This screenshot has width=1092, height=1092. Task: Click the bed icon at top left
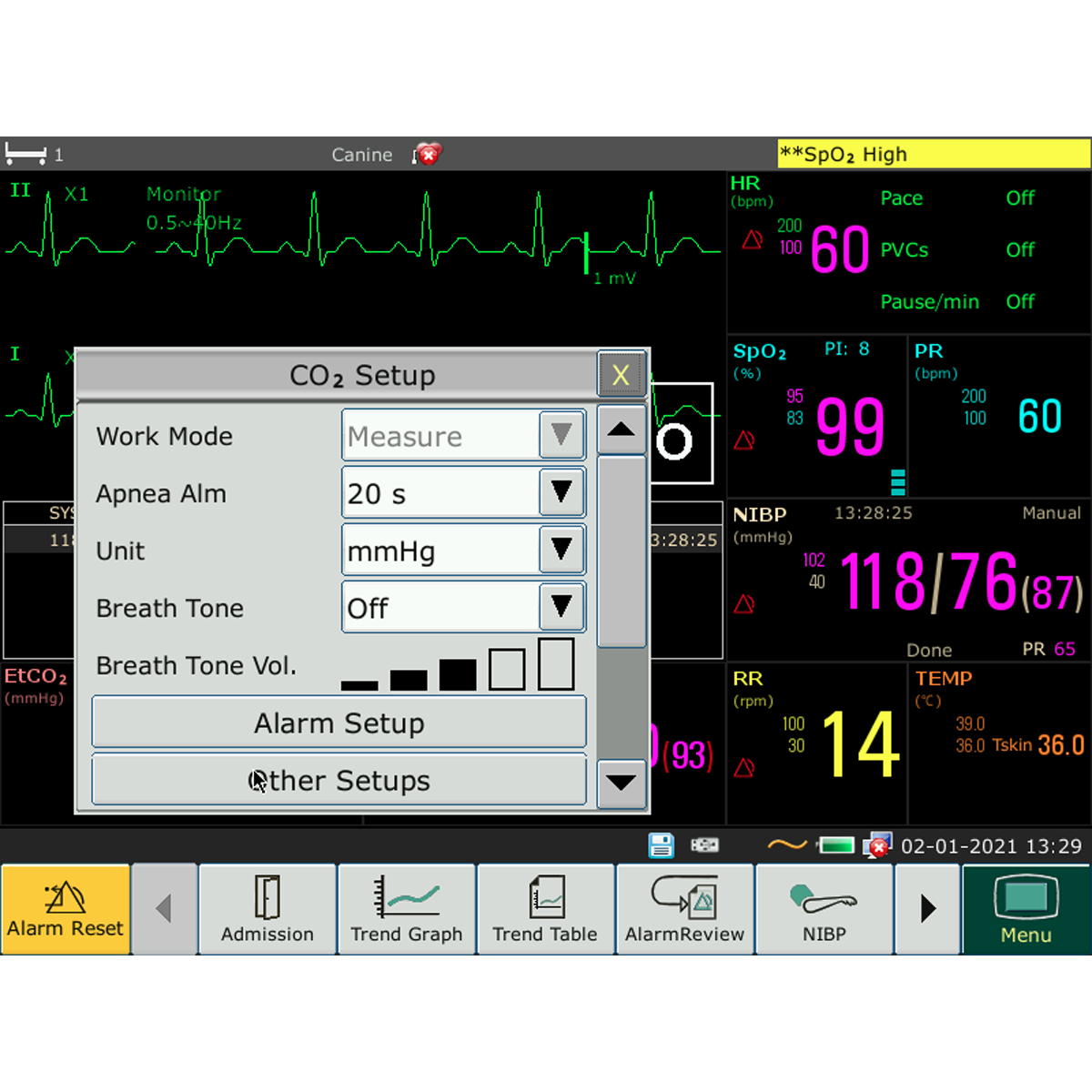tap(25, 154)
